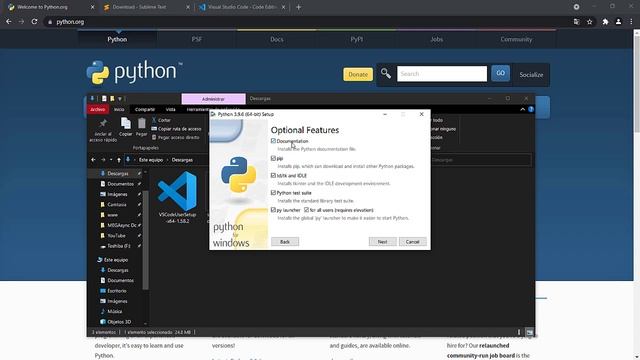Click the Donate button on python.org
The image size is (640, 360).
point(358,74)
